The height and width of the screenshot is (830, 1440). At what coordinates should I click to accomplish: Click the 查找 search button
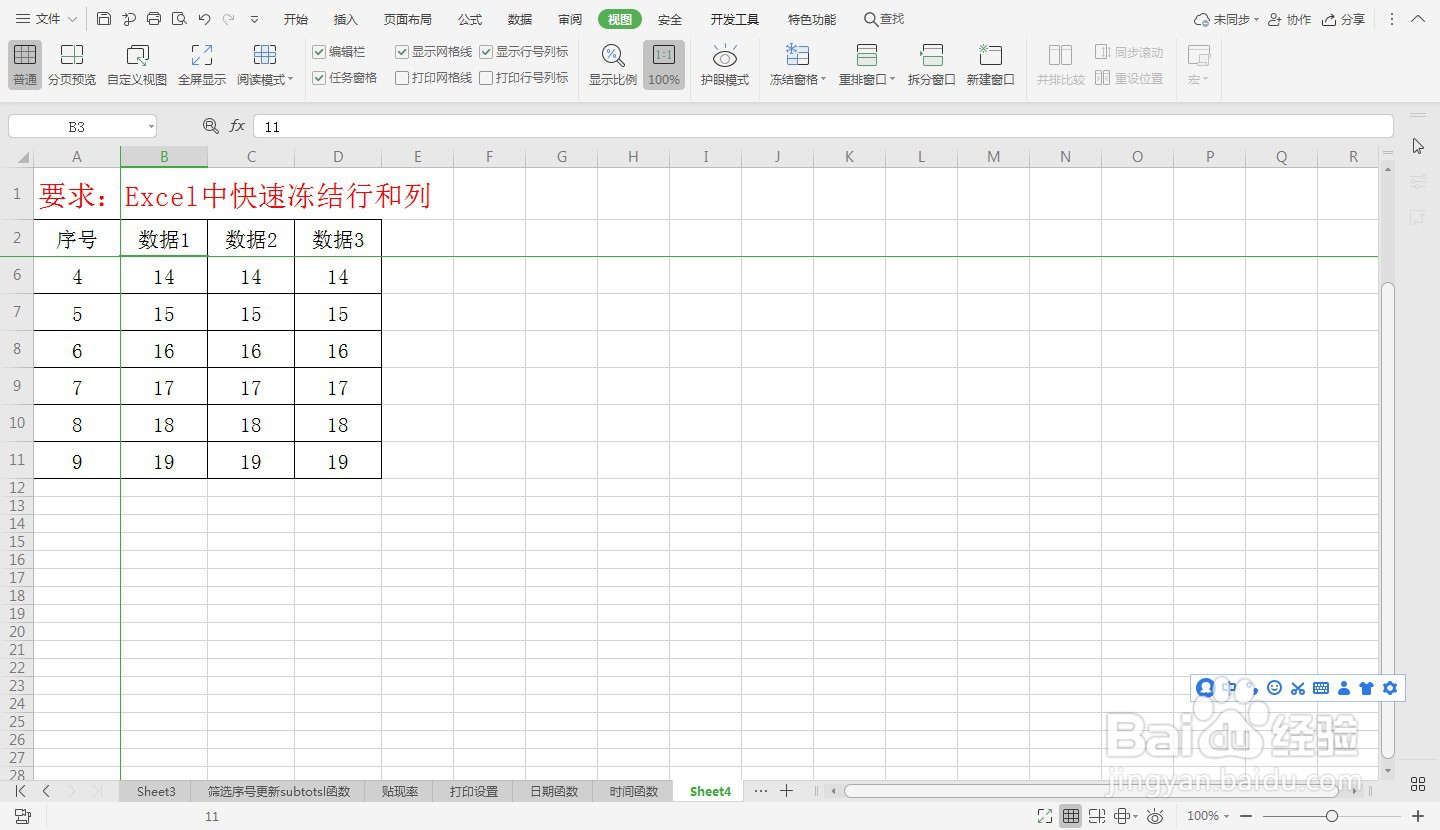pyautogui.click(x=884, y=20)
